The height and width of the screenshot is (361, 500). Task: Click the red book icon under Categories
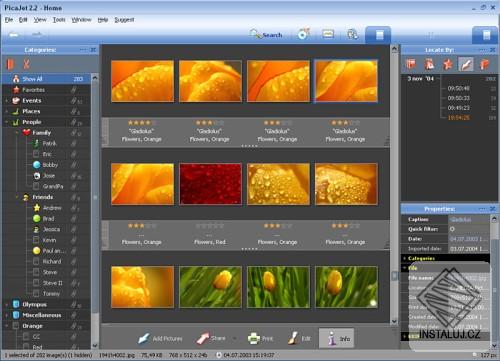[11, 64]
